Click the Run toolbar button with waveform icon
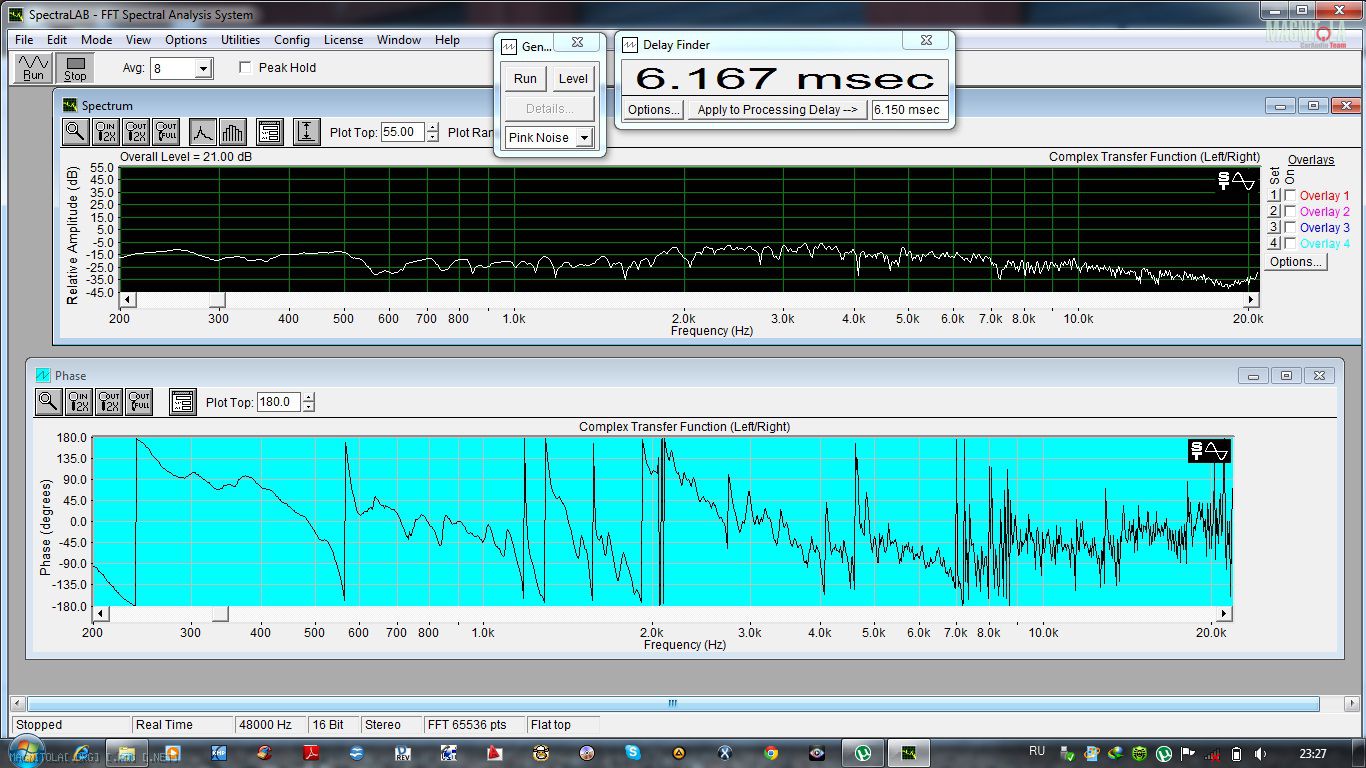Viewport: 1366px width, 768px height. point(33,68)
